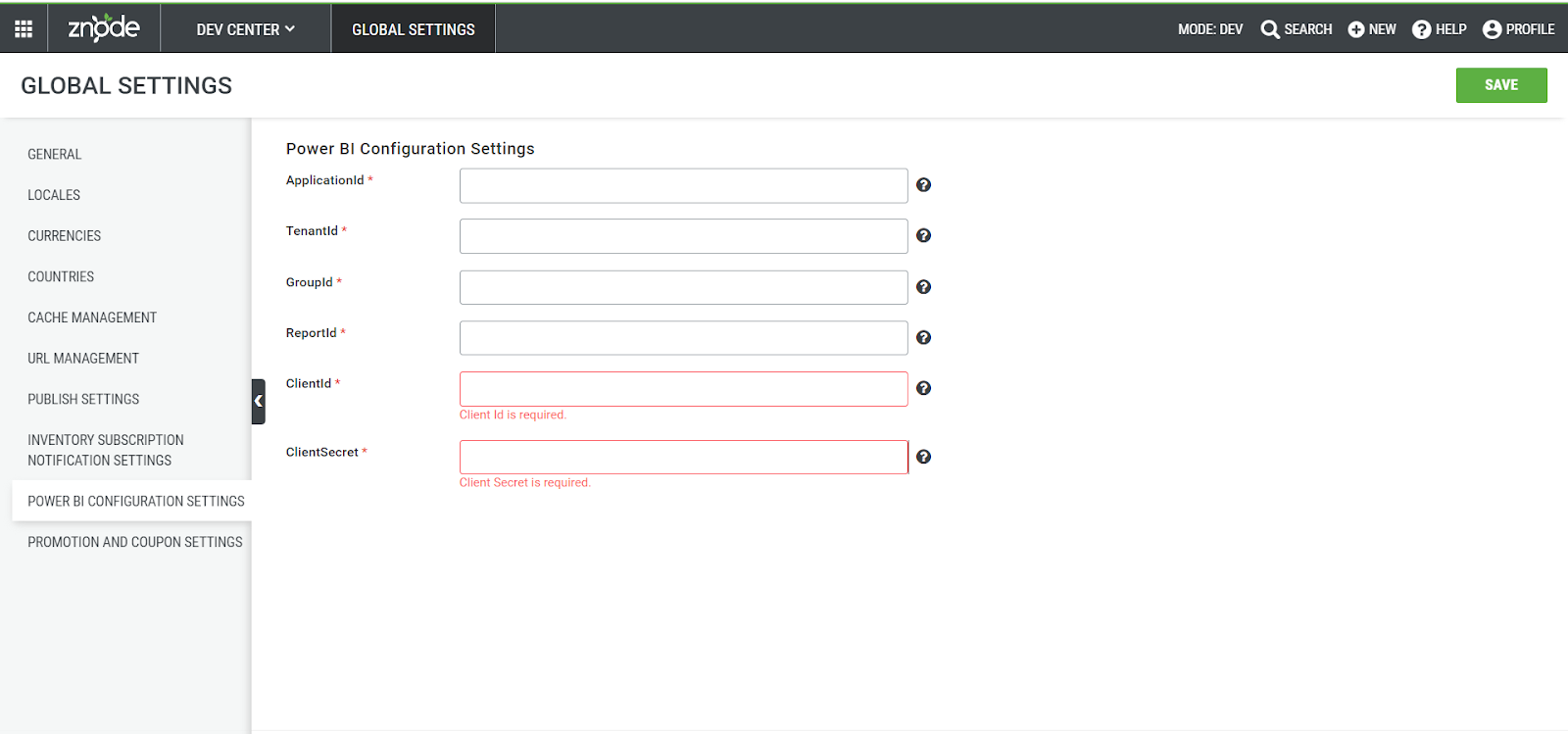The image size is (1568, 734).
Task: Click the Znode logo
Action: click(x=104, y=27)
